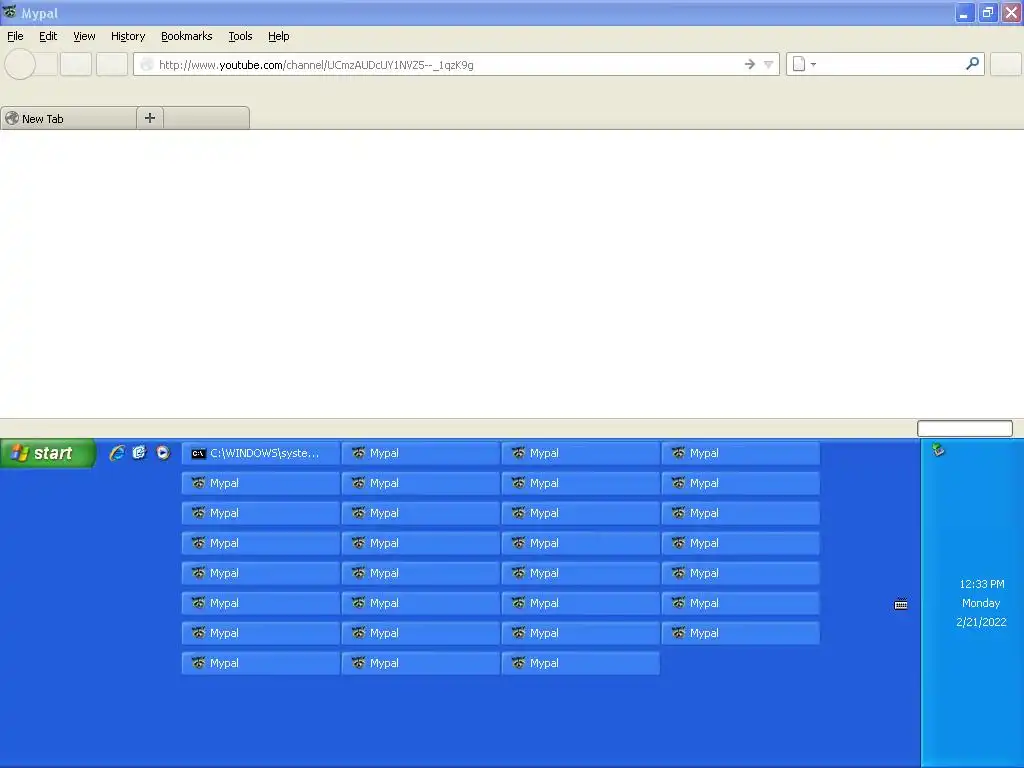Open the address bar history dropdown arrow

769,64
